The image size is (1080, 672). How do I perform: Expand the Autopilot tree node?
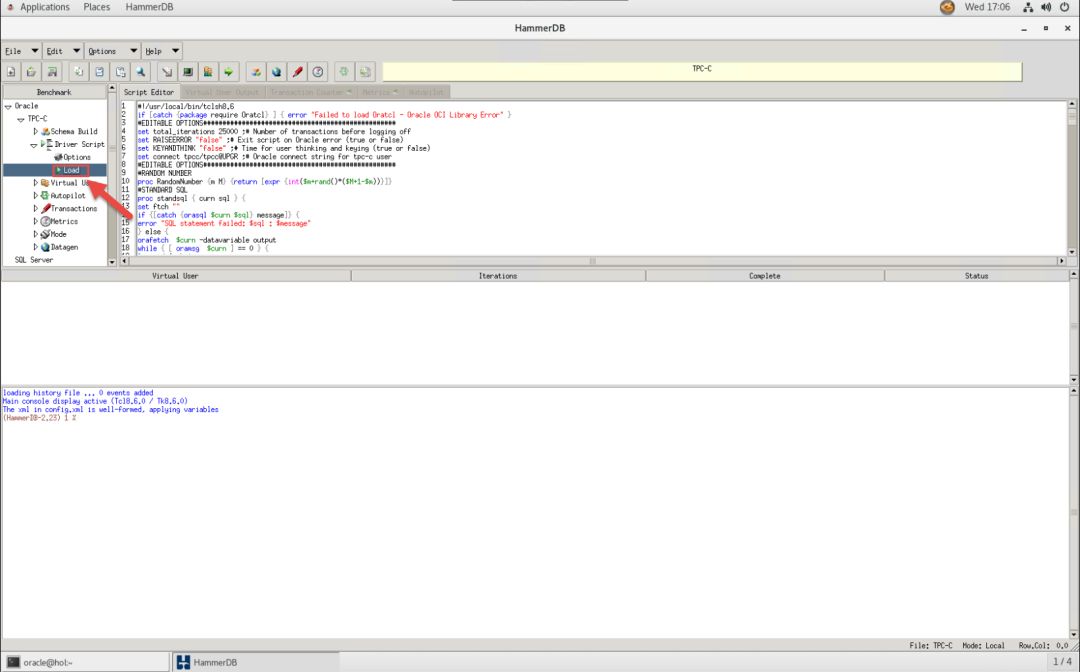point(35,196)
